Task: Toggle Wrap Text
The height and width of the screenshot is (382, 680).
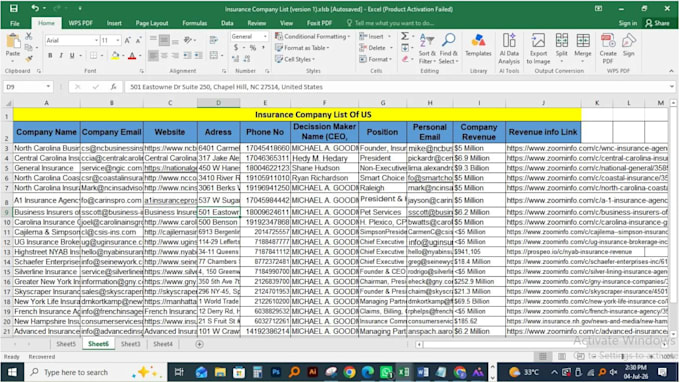Action: click(213, 40)
